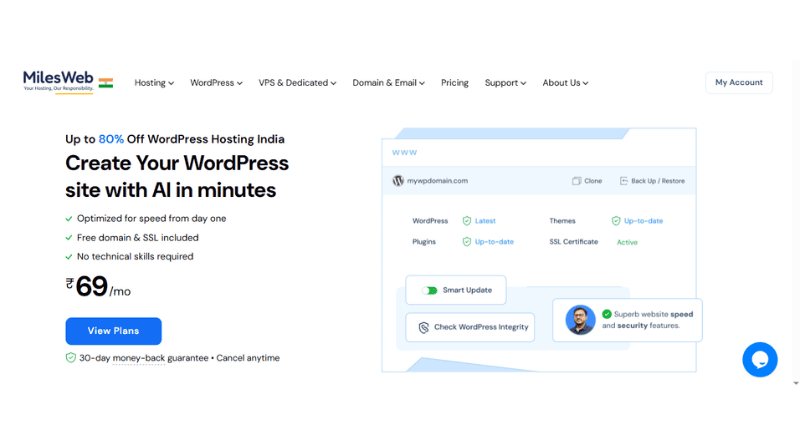Go to the Pricing page

click(x=455, y=83)
